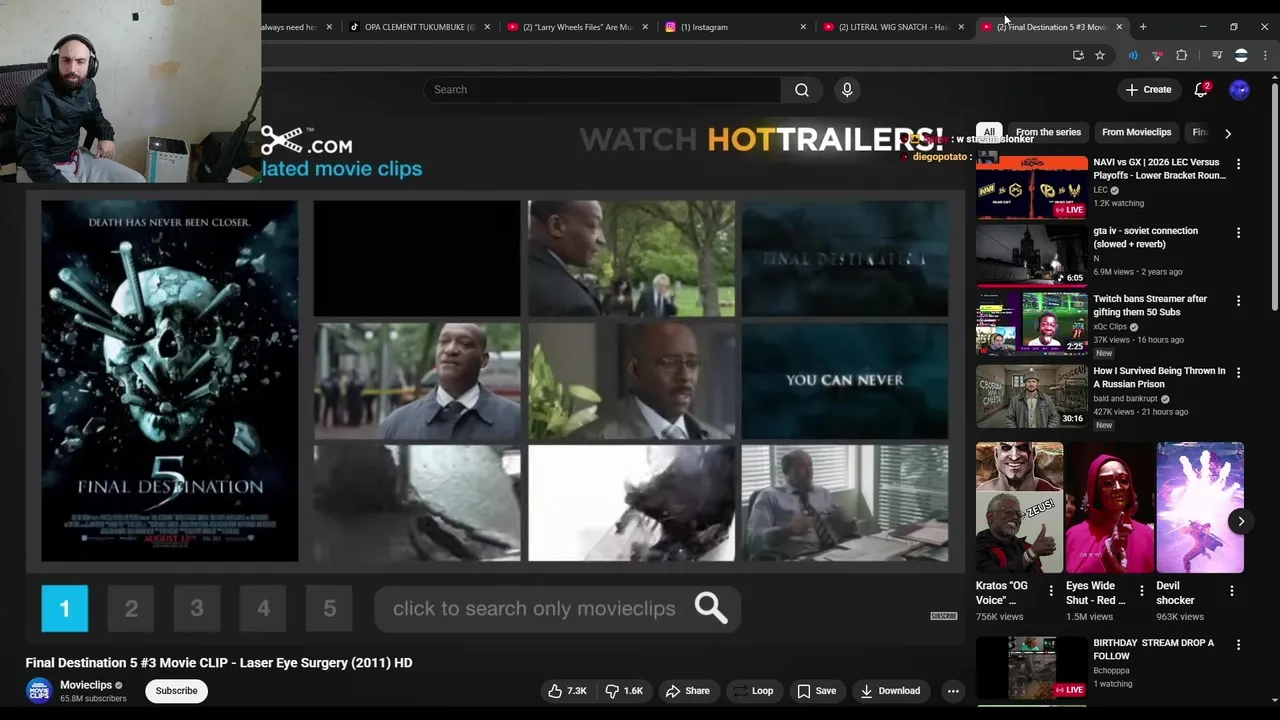Click search only movieclips box
The height and width of the screenshot is (720, 1280).
coord(557,608)
